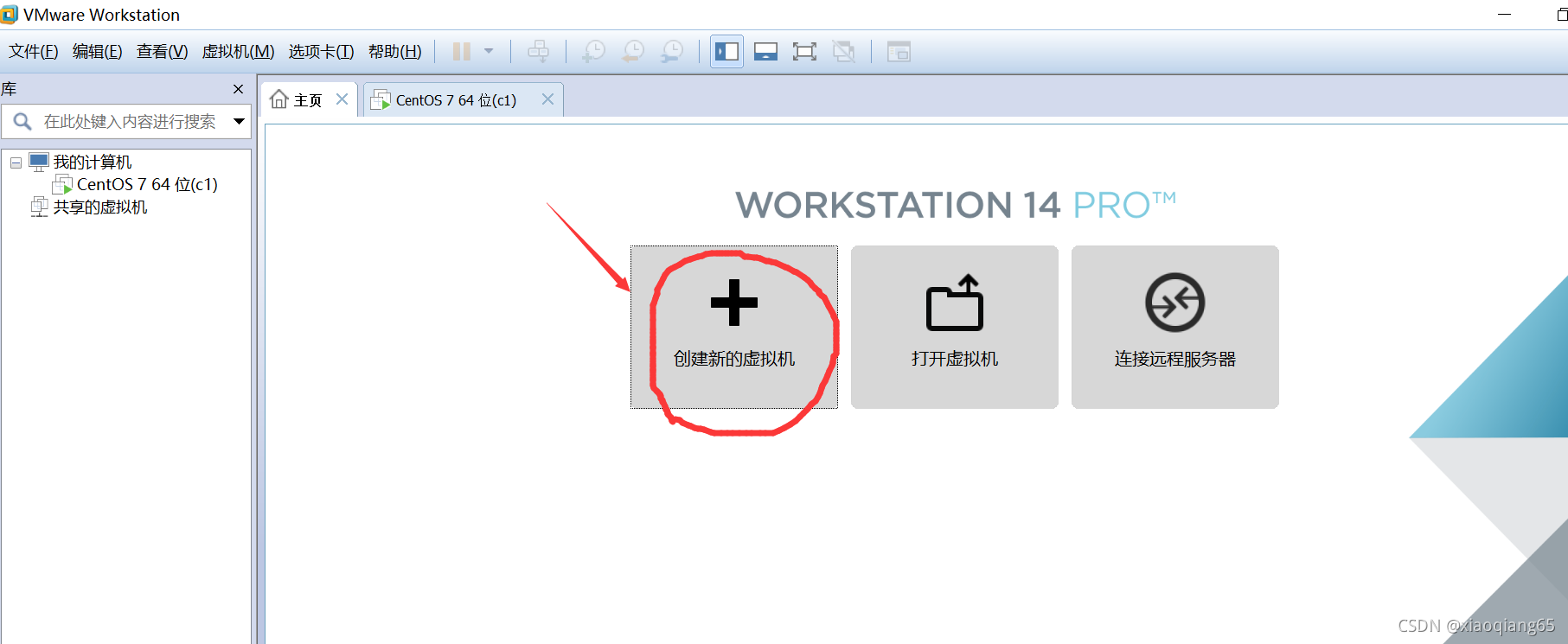This screenshot has height=644, width=1568.
Task: Close the CentOS 7 64 位(c1) tab
Action: tap(547, 99)
